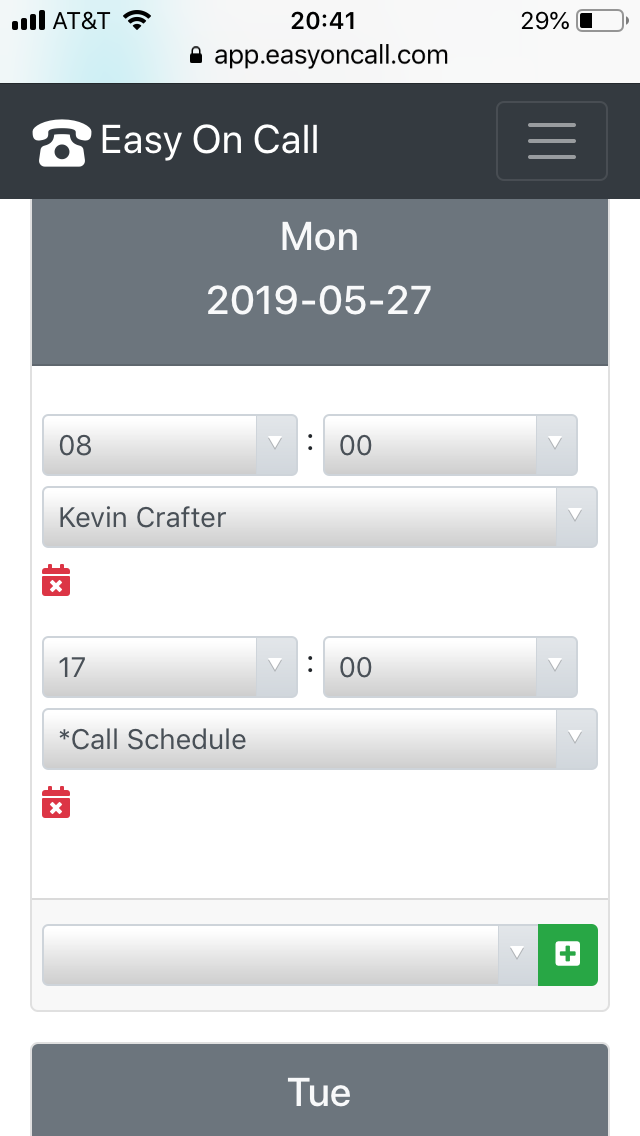Tap the app.easyoncall.com address bar

point(330,55)
